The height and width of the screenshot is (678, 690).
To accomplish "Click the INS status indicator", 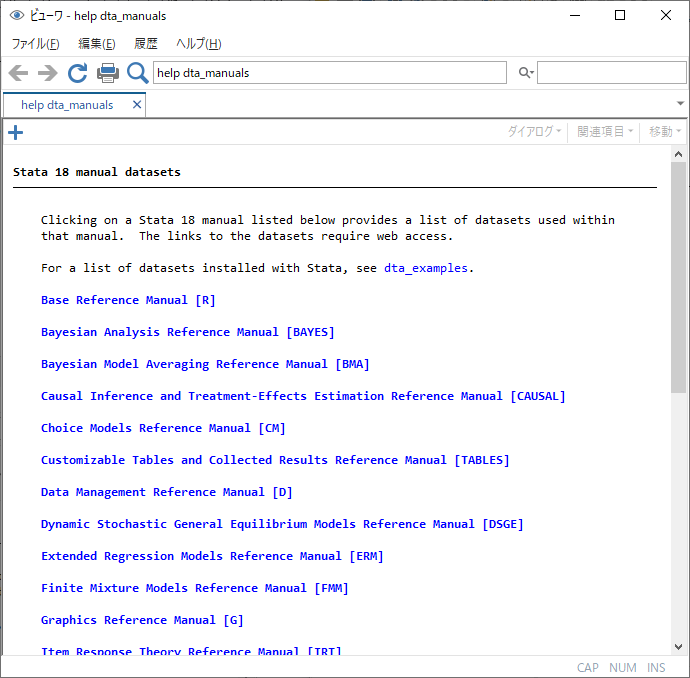I will (656, 667).
